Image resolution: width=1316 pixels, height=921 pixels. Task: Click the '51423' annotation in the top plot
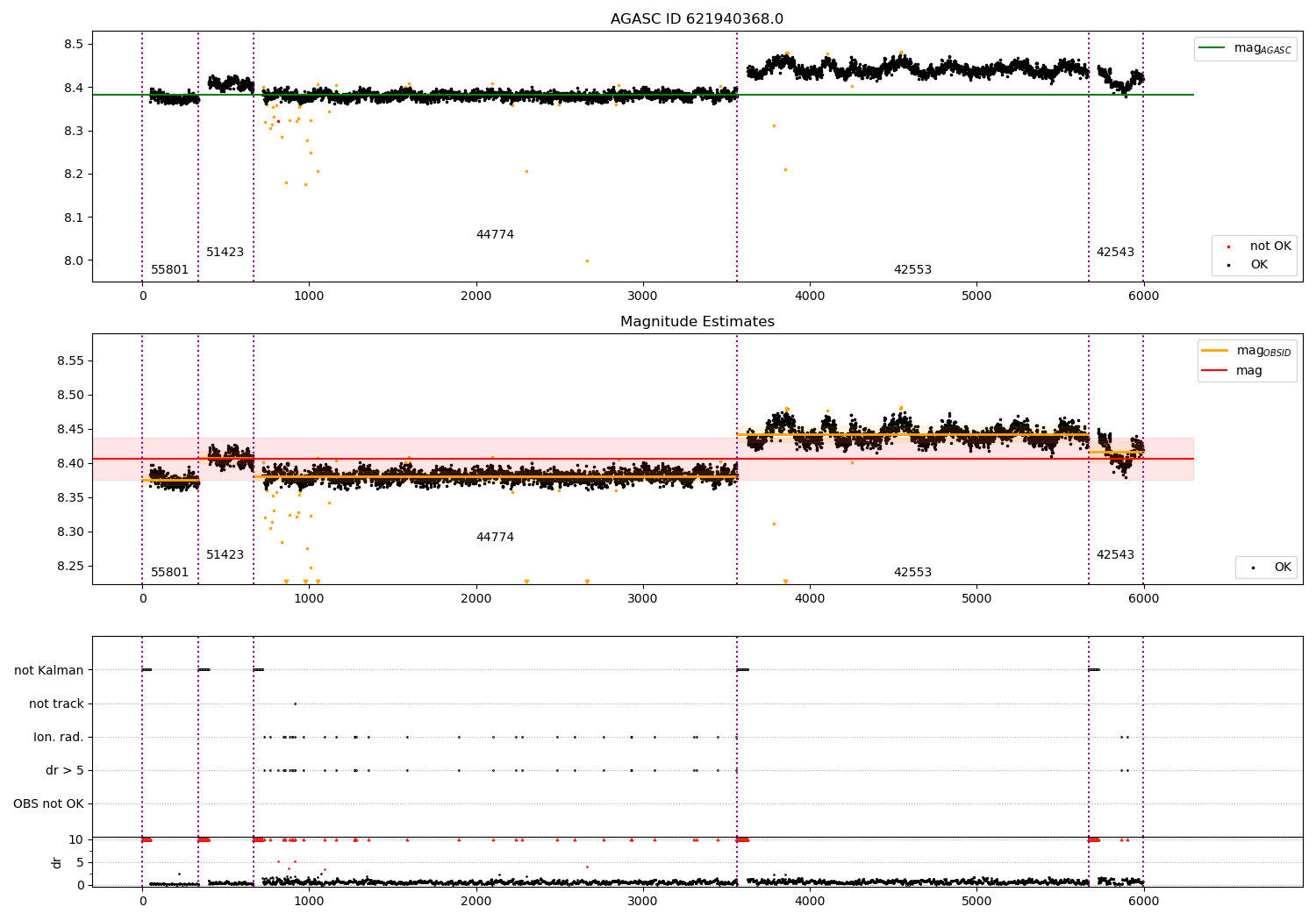pyautogui.click(x=225, y=253)
